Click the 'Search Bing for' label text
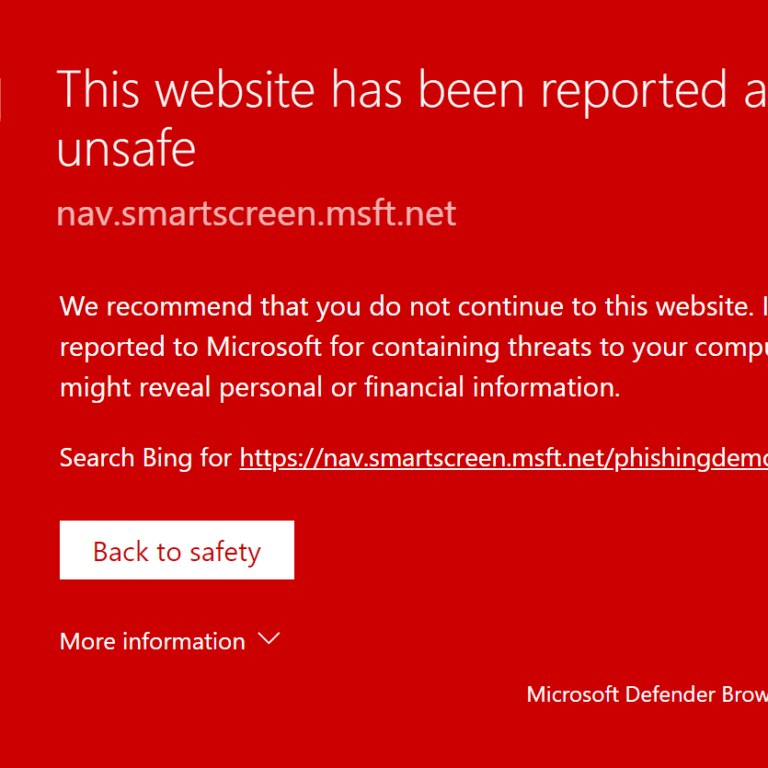The height and width of the screenshot is (768, 768). 145,458
